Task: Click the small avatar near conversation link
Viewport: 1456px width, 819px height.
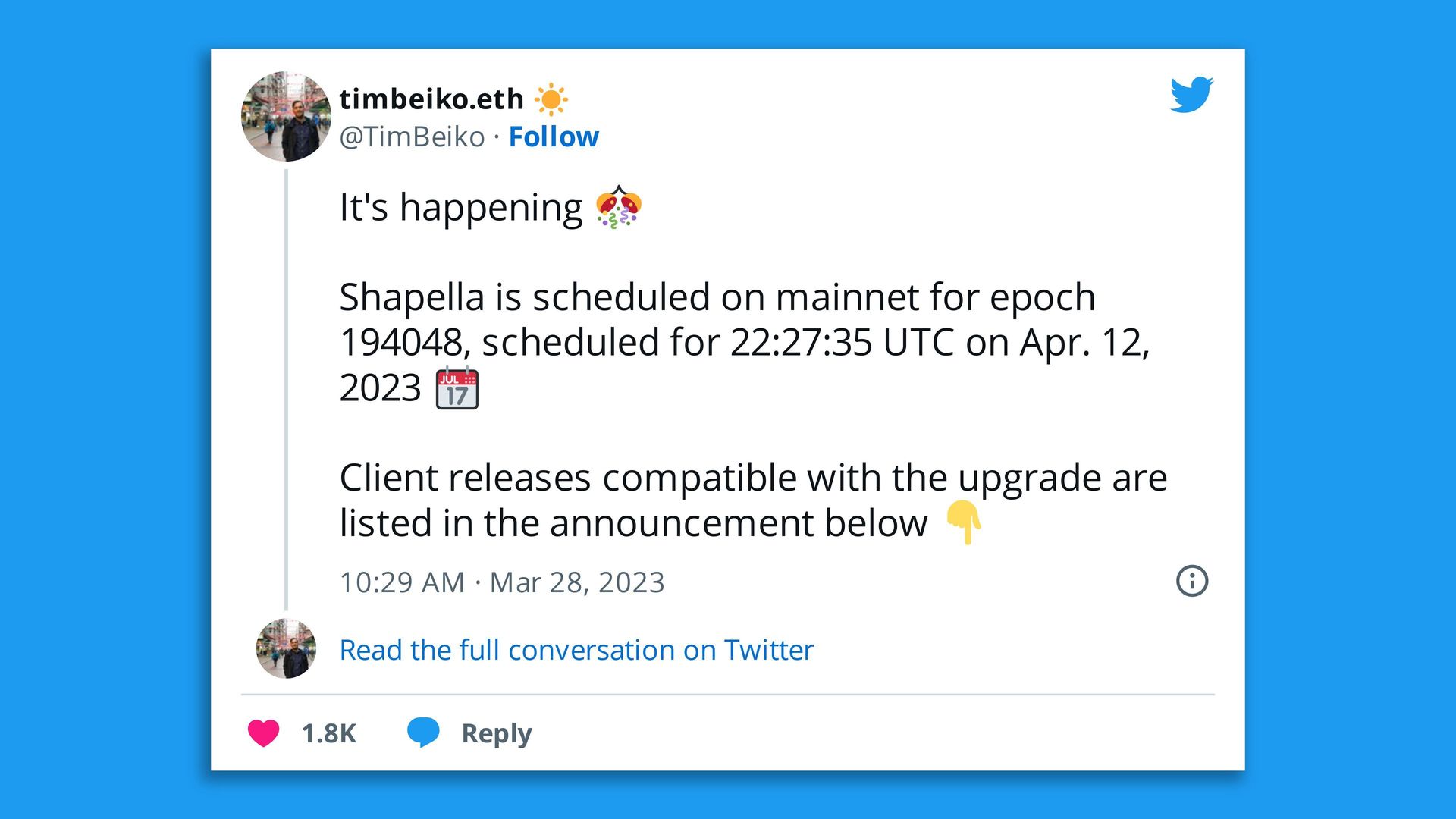Action: 286,648
